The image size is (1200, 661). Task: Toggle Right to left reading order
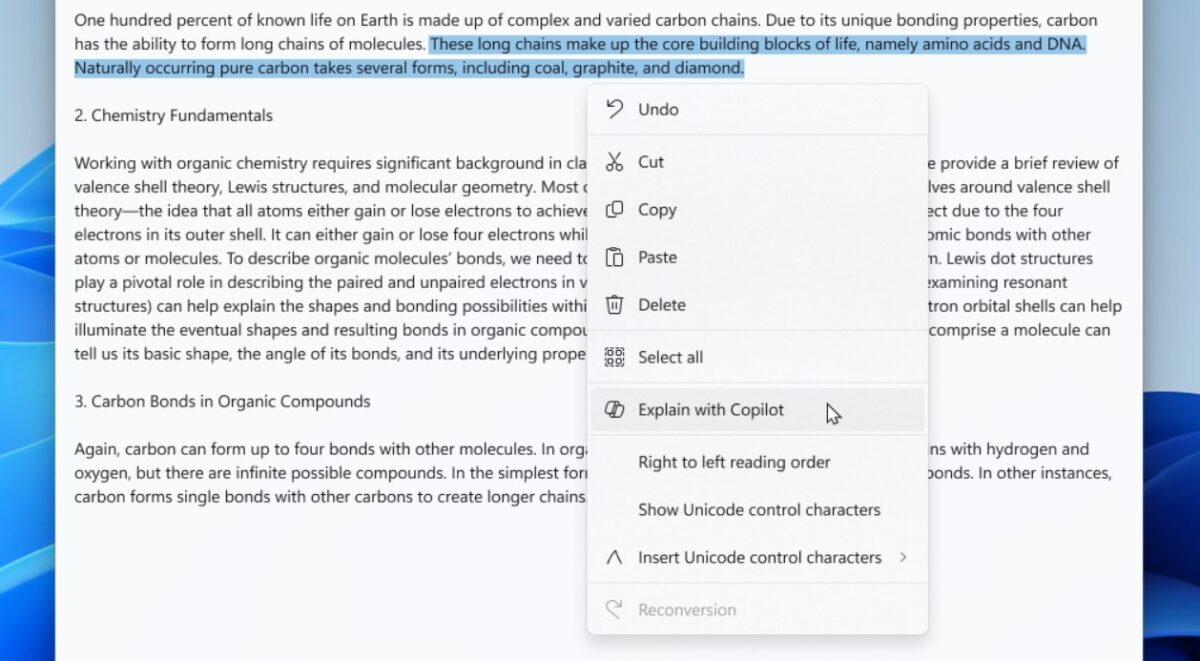(734, 462)
